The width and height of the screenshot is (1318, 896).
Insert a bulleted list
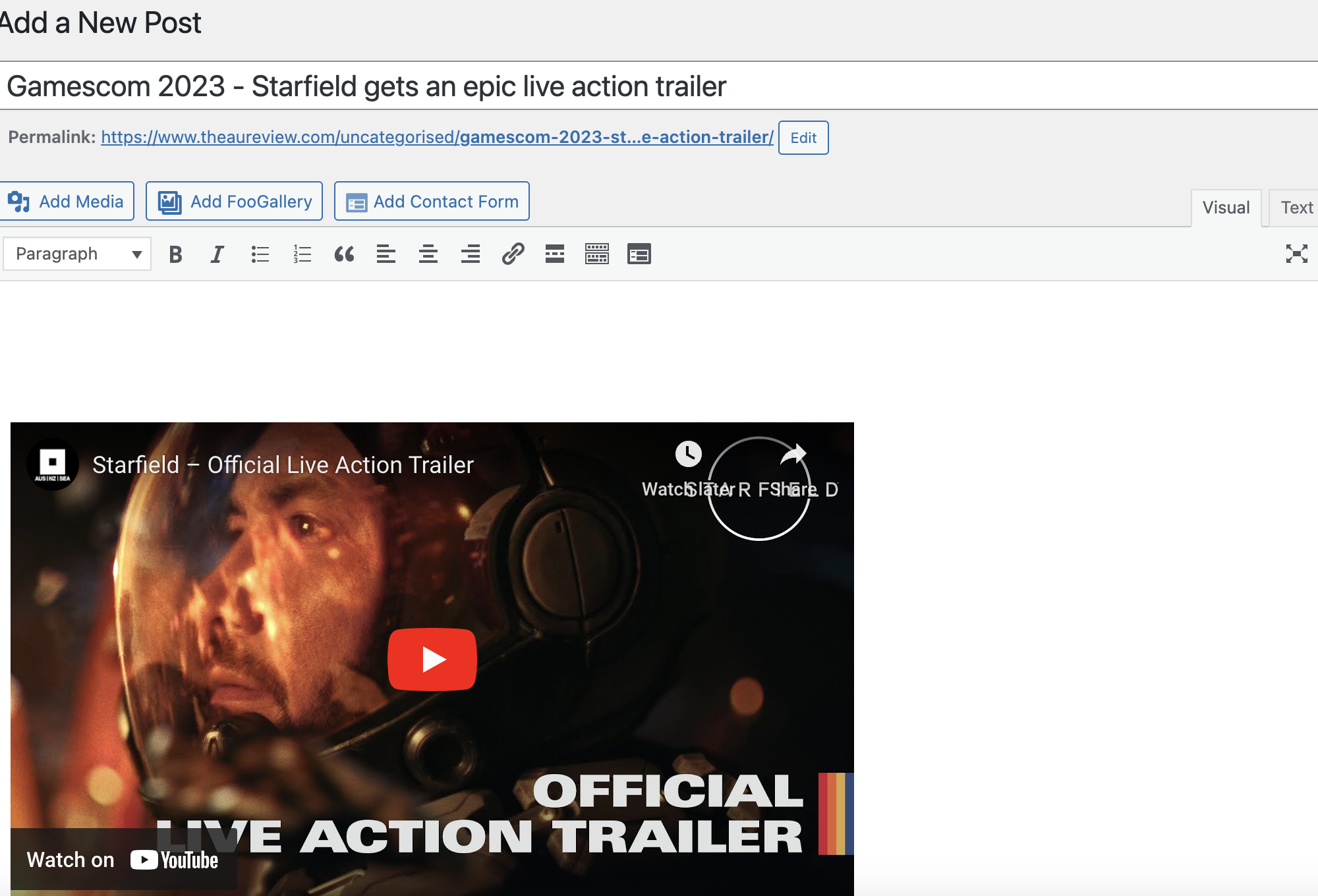coord(260,254)
